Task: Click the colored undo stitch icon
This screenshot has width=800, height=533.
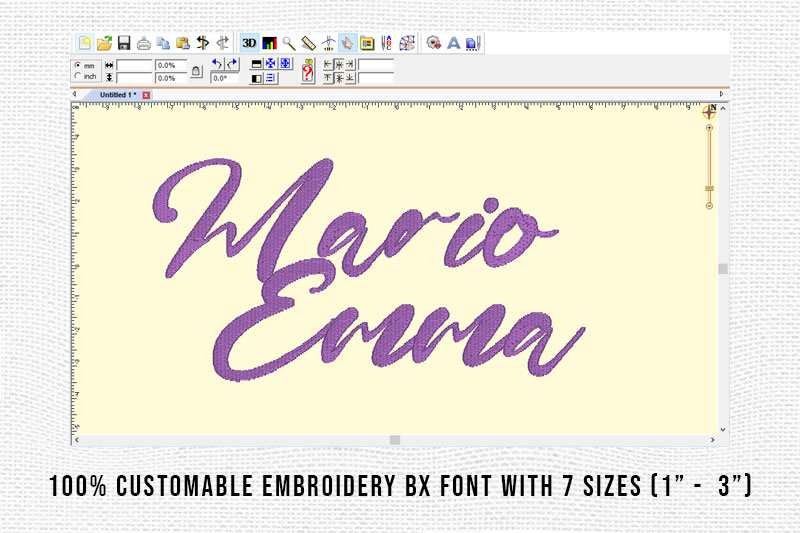Action: coord(203,43)
